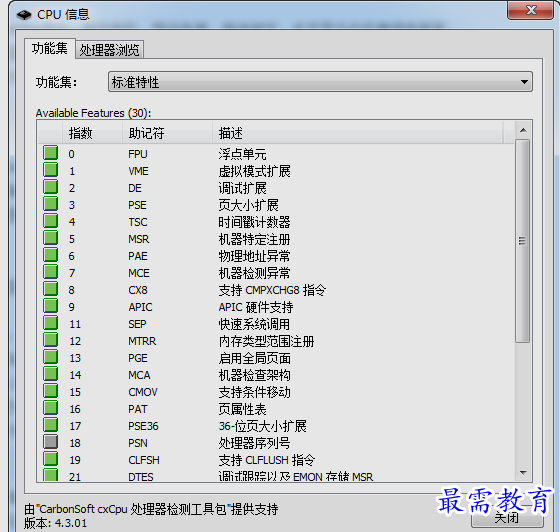This screenshot has width=560, height=532.
Task: Click the scrollbar up arrow in features list
Action: point(523,130)
